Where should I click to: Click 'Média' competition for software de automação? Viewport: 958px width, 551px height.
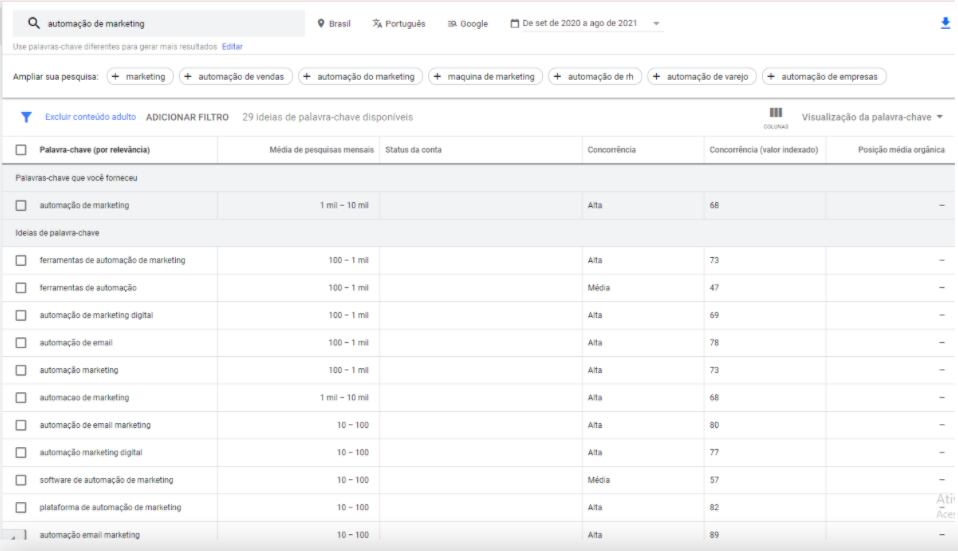(599, 480)
